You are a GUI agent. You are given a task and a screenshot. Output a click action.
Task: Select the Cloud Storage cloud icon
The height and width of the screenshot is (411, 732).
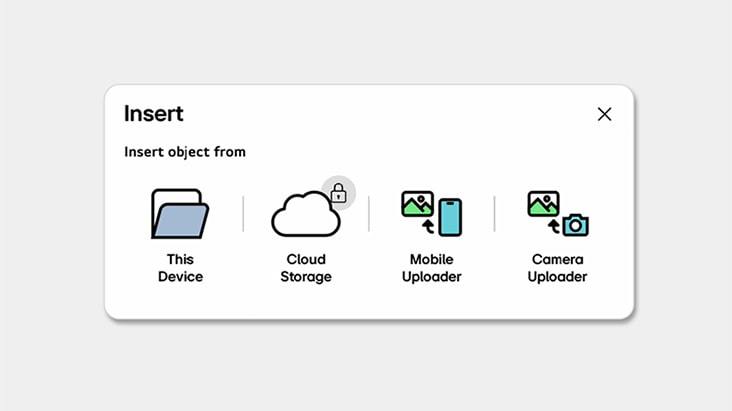(303, 216)
